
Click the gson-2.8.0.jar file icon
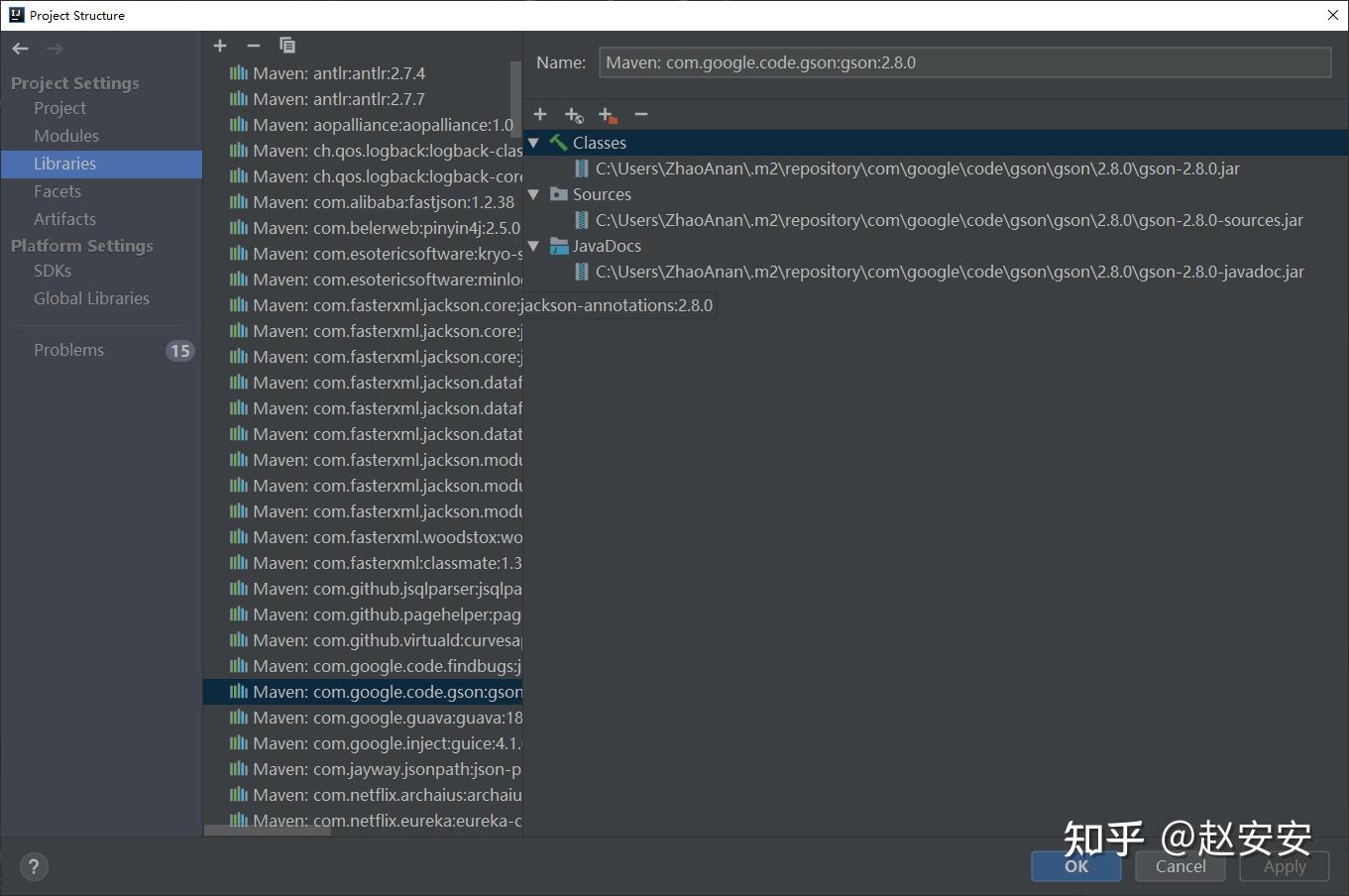pos(582,168)
